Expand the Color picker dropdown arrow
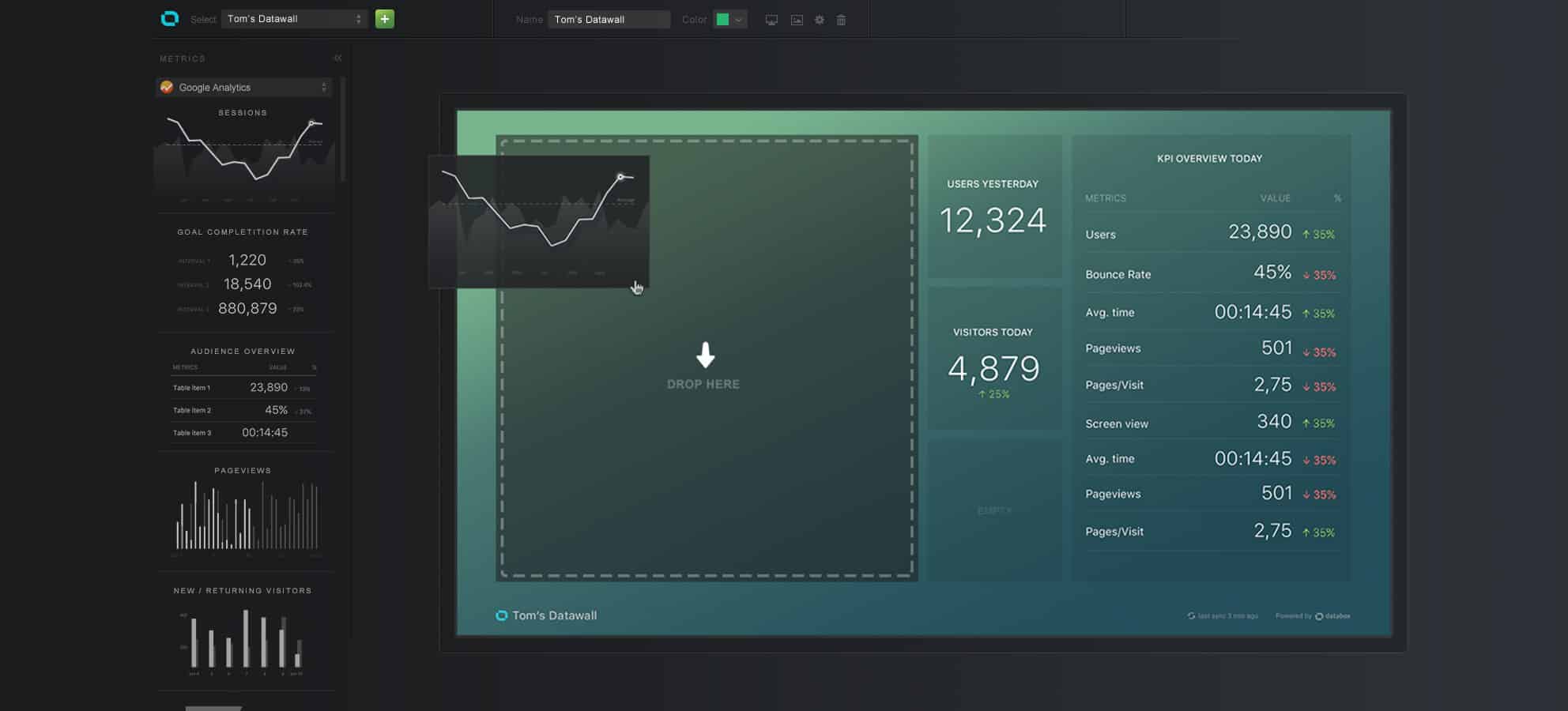 tap(739, 21)
